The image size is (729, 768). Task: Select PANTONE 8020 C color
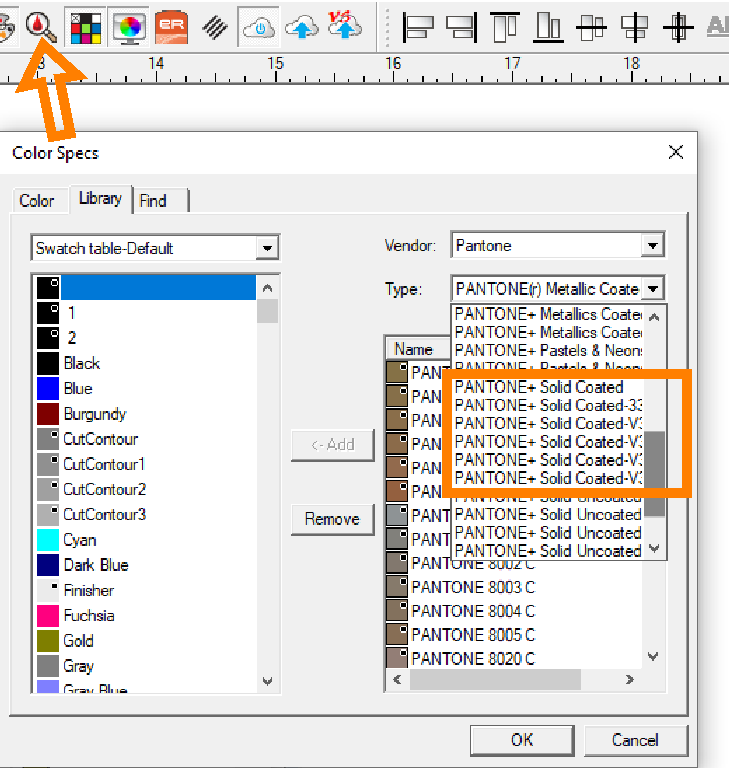tap(514, 658)
